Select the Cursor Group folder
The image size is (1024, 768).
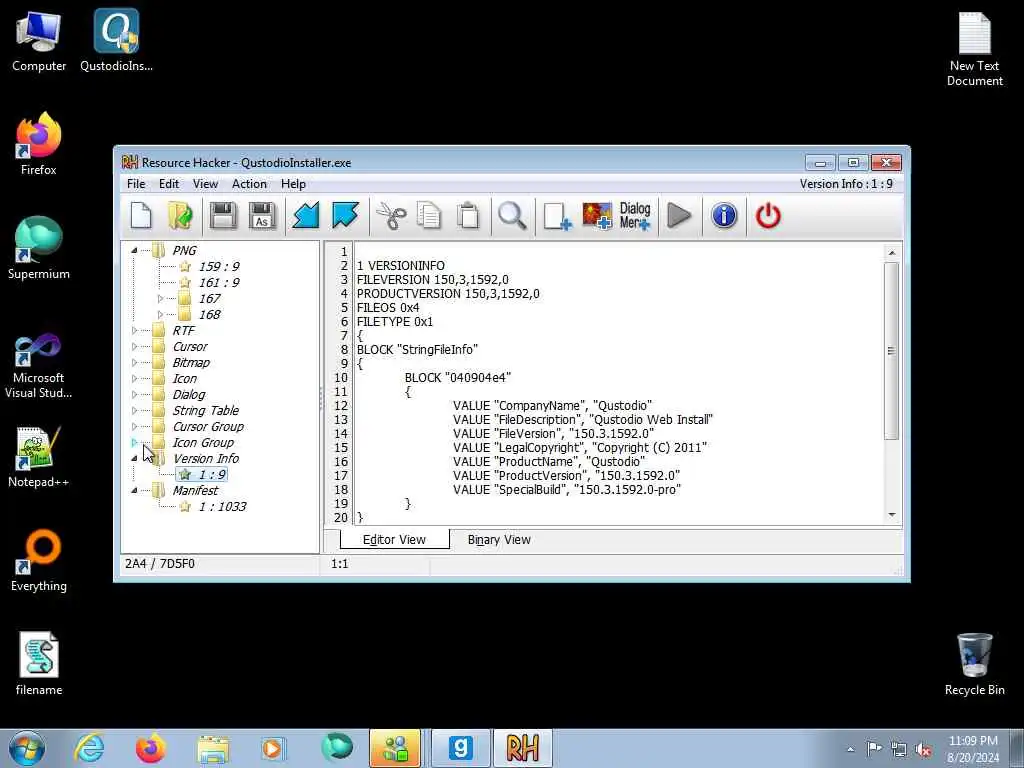208,426
